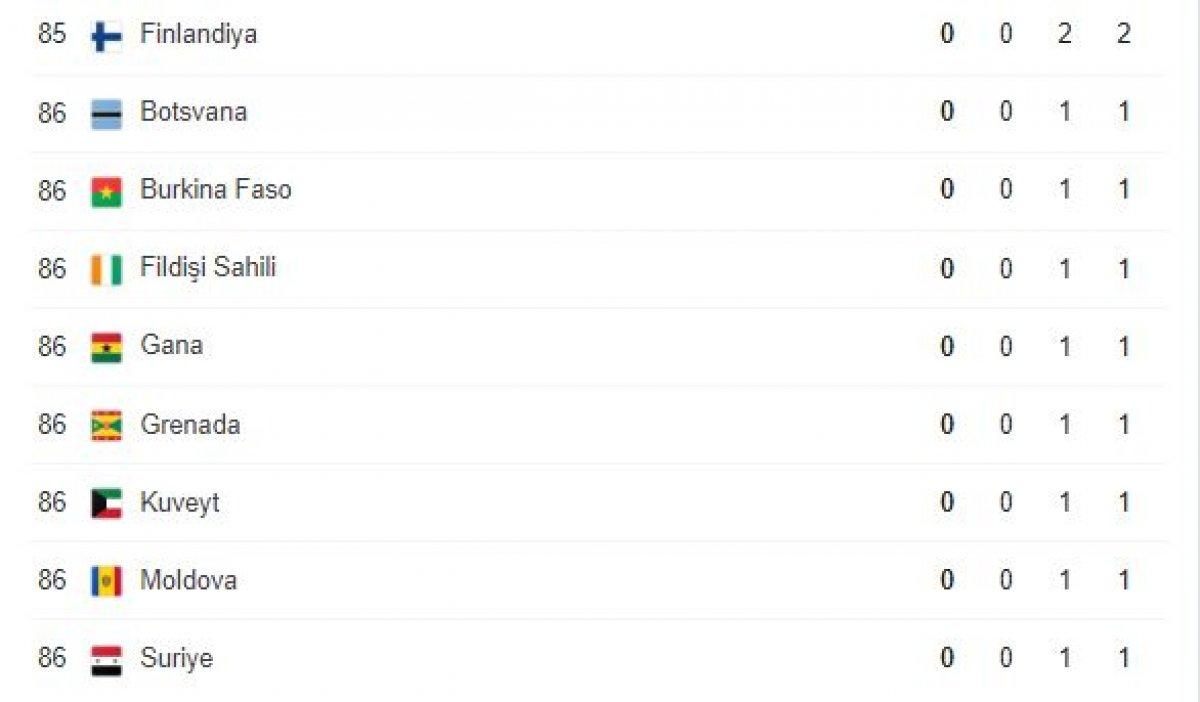Open the Grenada country link
Screen dimensions: 1200x702
(190, 424)
